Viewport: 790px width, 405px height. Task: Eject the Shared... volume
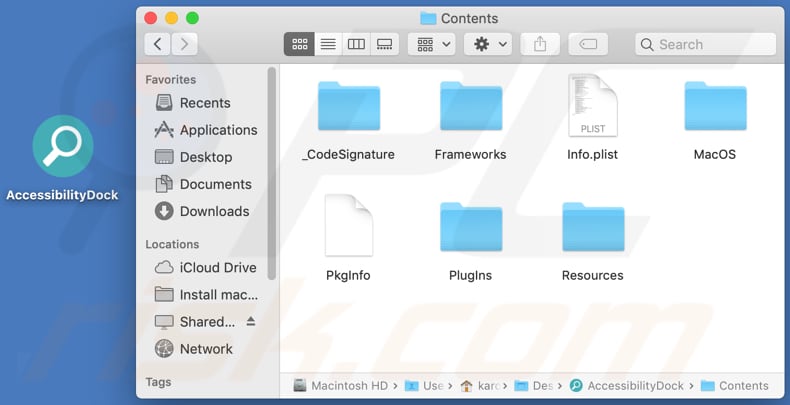click(x=251, y=321)
